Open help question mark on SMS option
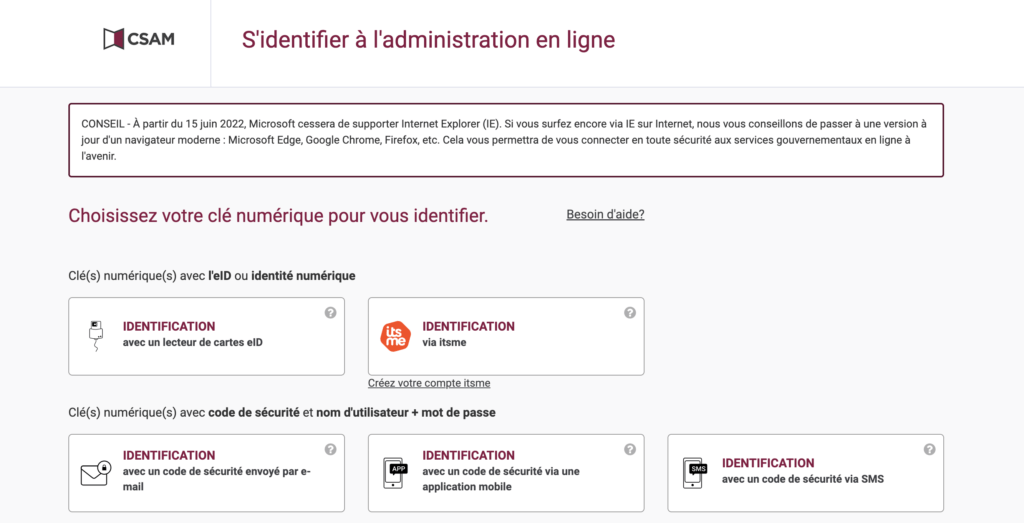Viewport: 1024px width, 523px height. [929, 449]
